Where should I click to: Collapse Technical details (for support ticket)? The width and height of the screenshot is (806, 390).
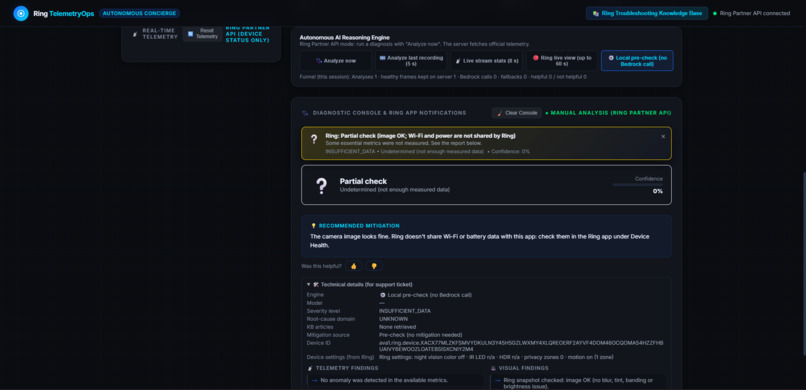click(359, 284)
